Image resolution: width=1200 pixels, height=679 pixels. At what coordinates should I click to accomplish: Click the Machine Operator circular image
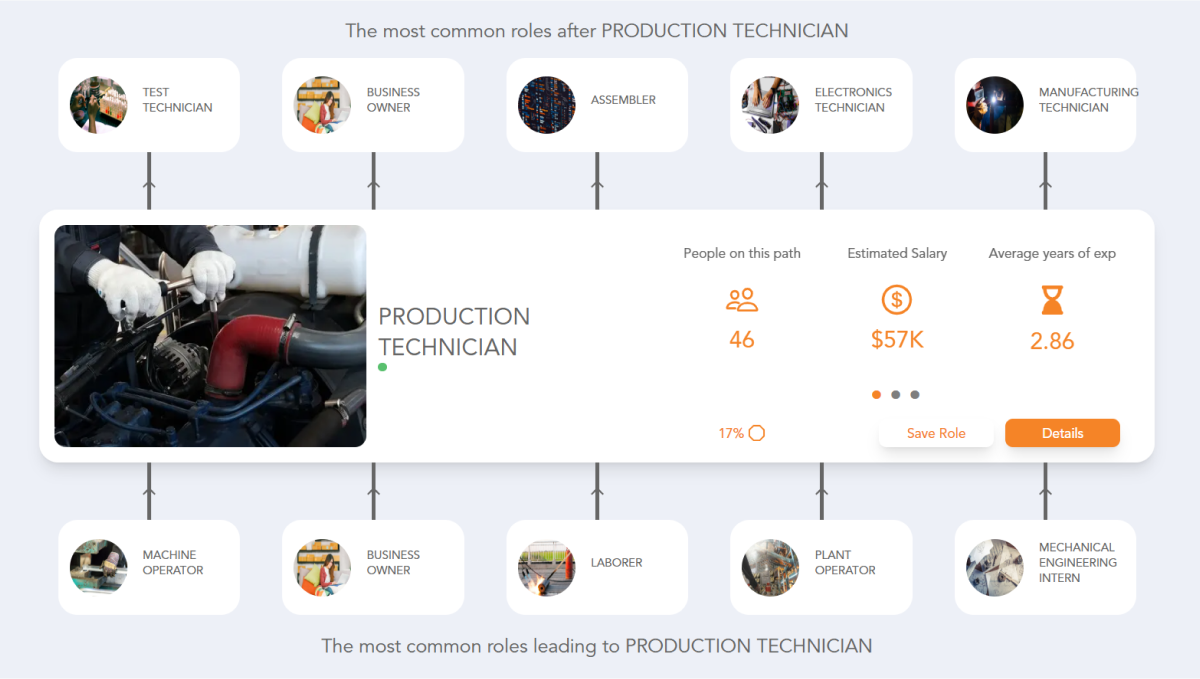[98, 567]
